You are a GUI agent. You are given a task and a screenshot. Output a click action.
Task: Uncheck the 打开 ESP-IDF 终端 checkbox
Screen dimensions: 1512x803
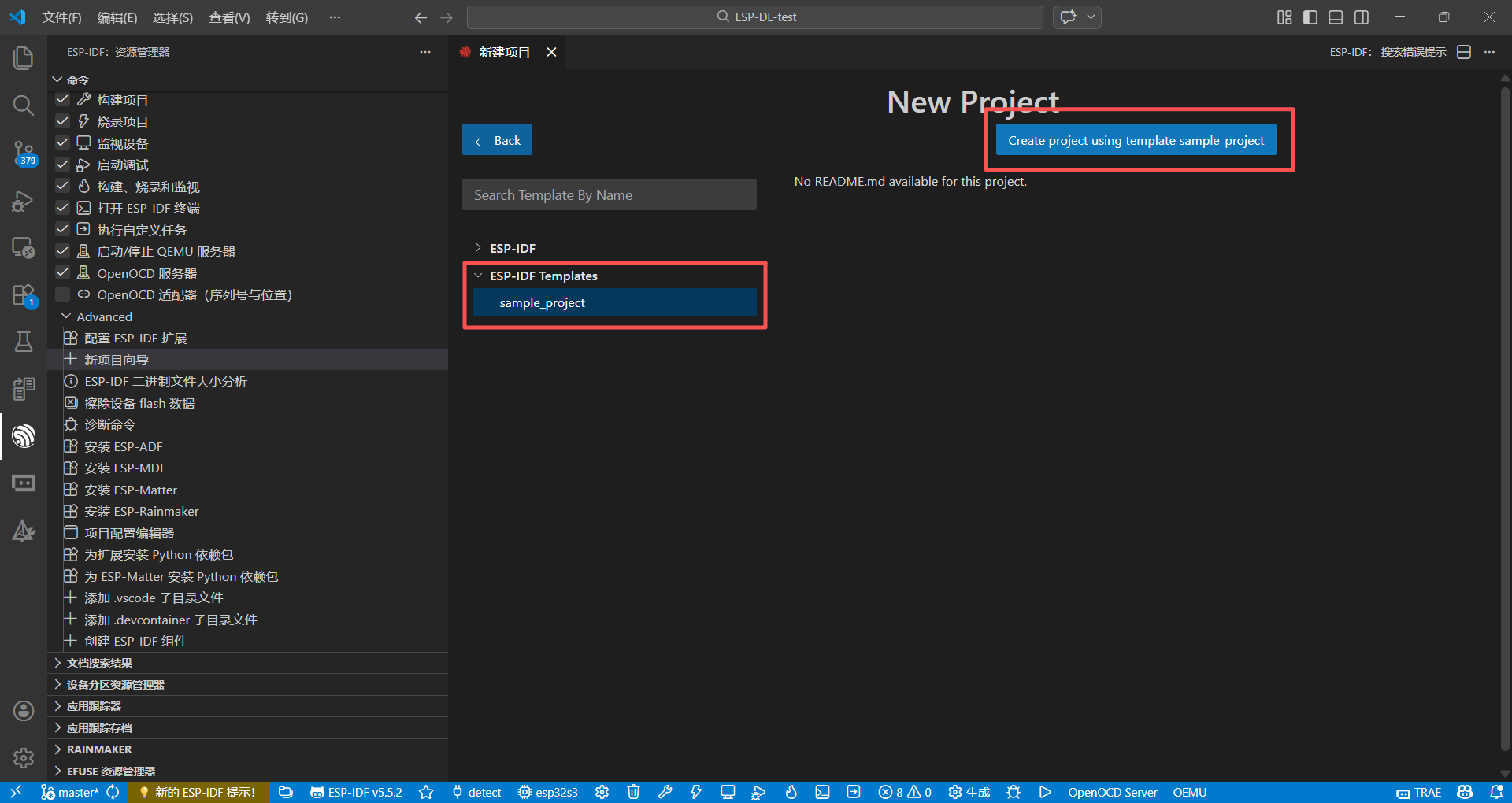[63, 208]
